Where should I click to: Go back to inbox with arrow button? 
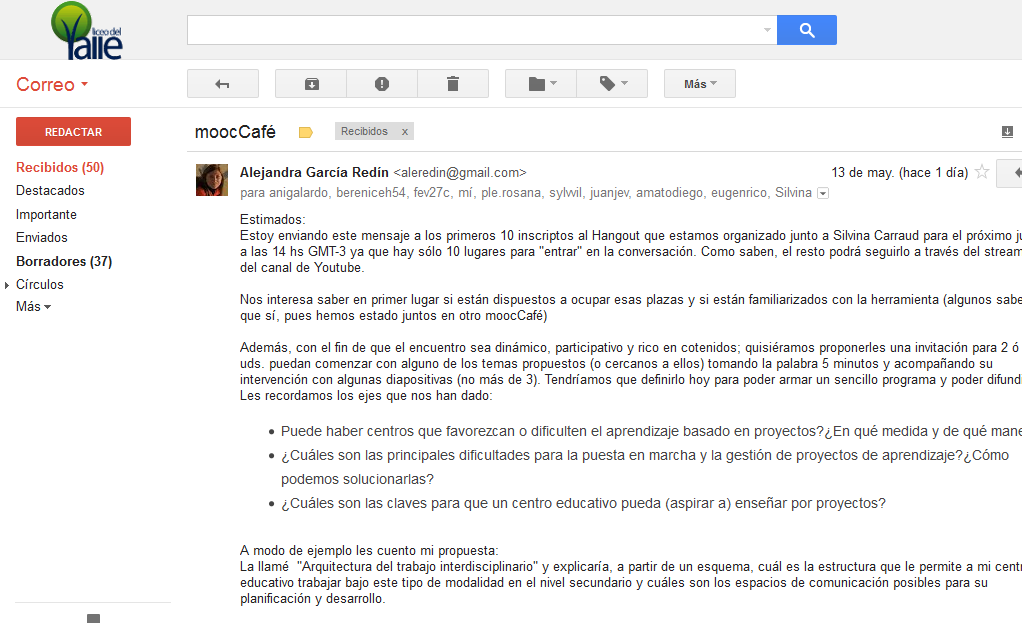[x=222, y=84]
